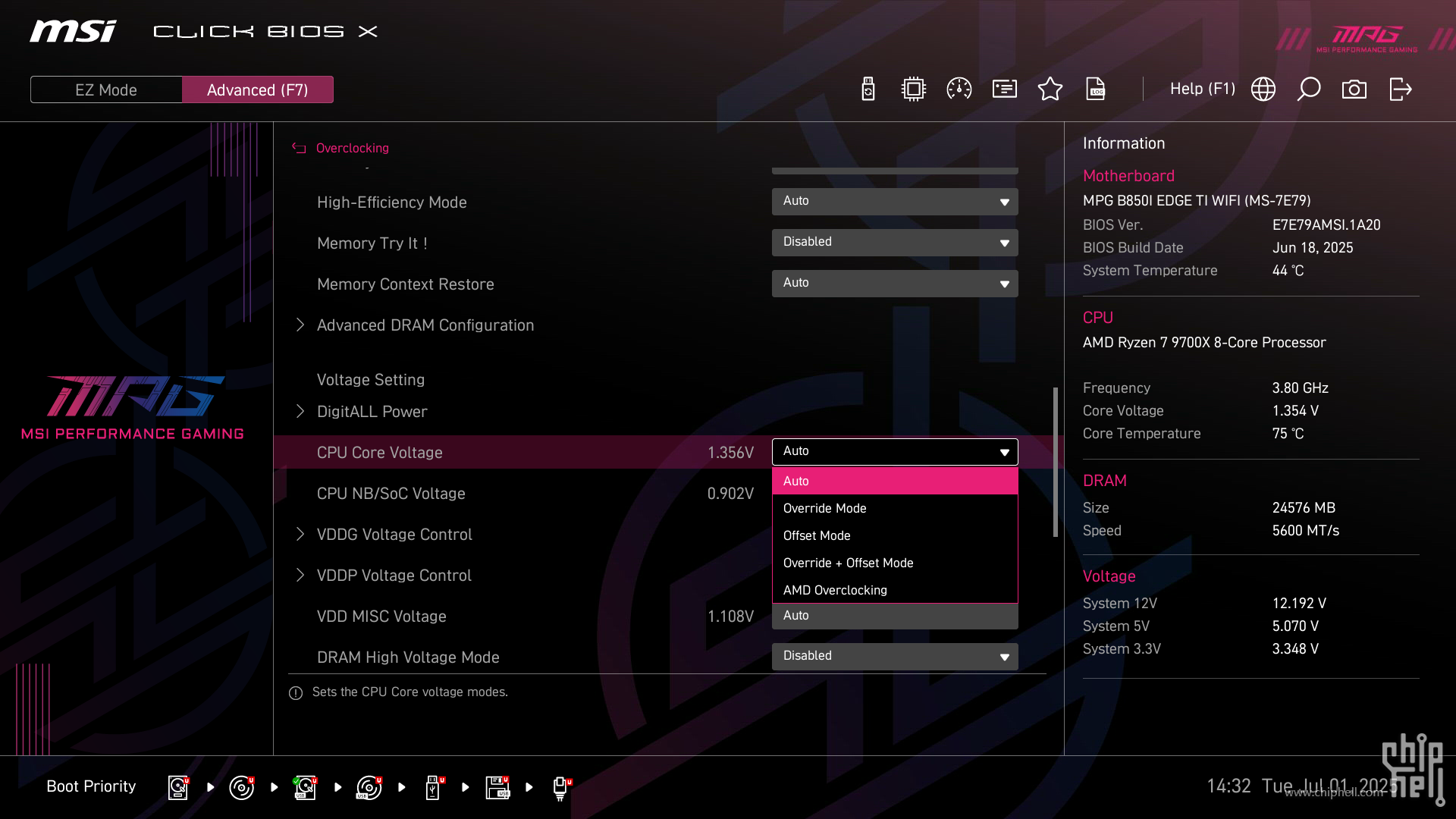
Task: Open the board explorer card icon
Action: pos(1005,89)
